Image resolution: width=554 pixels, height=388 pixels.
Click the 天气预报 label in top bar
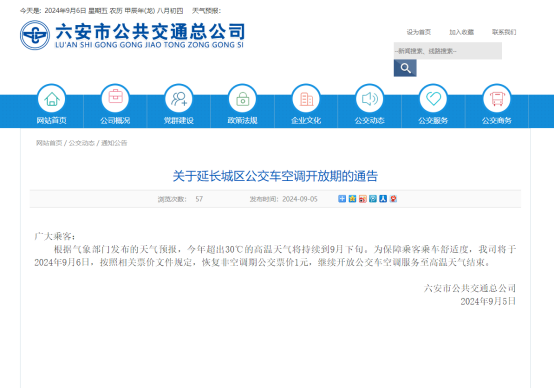coord(206,11)
